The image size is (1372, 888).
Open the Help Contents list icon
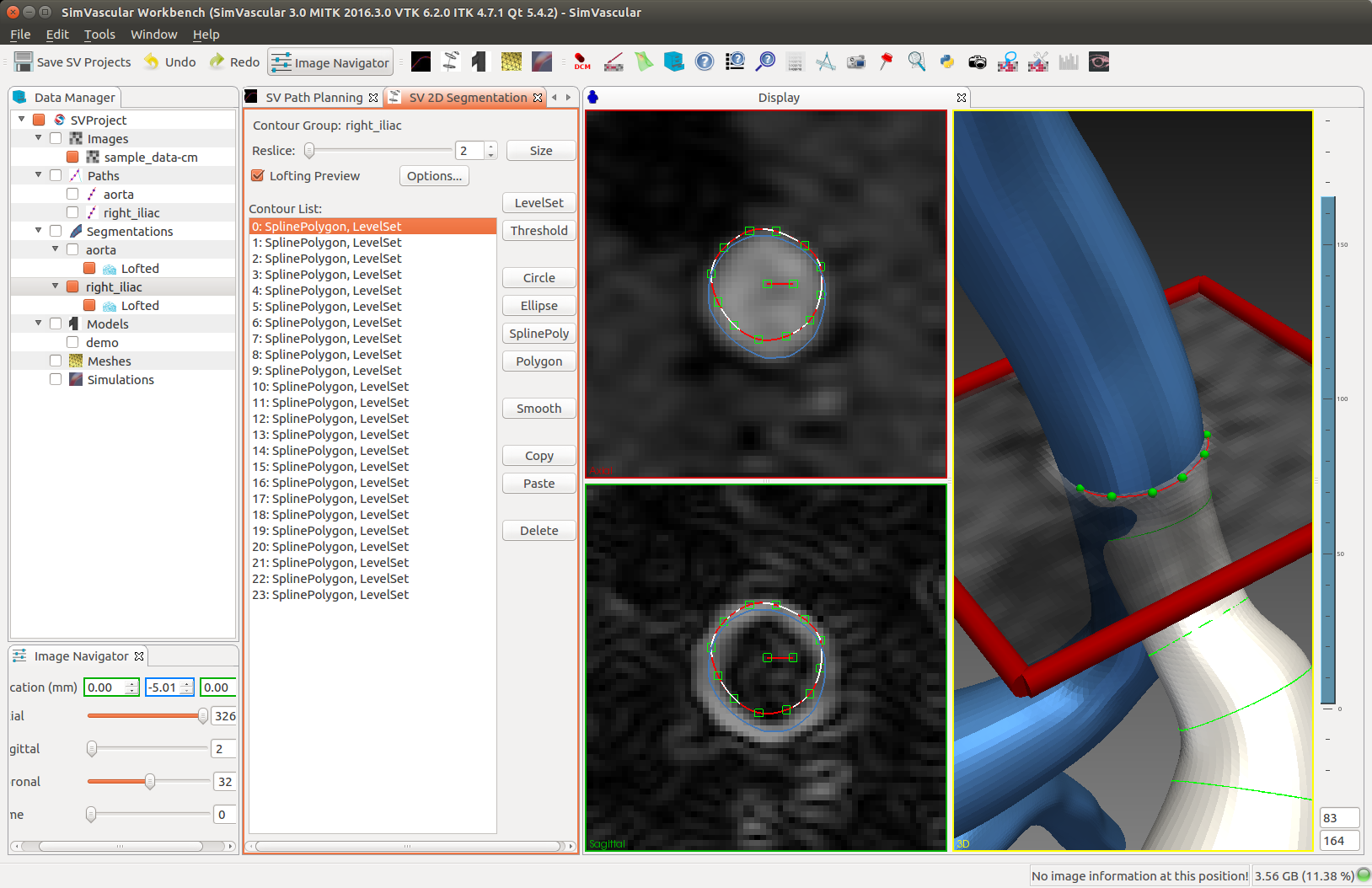tap(735, 62)
